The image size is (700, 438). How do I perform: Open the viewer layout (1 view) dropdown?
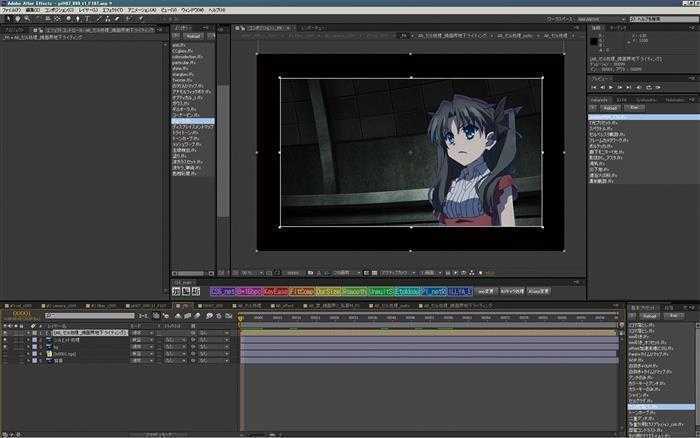pyautogui.click(x=430, y=273)
